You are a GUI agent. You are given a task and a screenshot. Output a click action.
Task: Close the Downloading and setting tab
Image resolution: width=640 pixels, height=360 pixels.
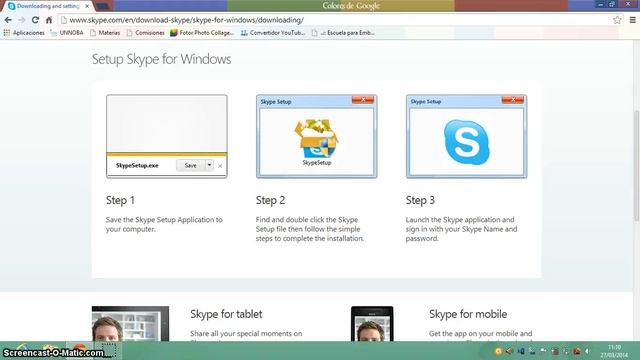(87, 6)
